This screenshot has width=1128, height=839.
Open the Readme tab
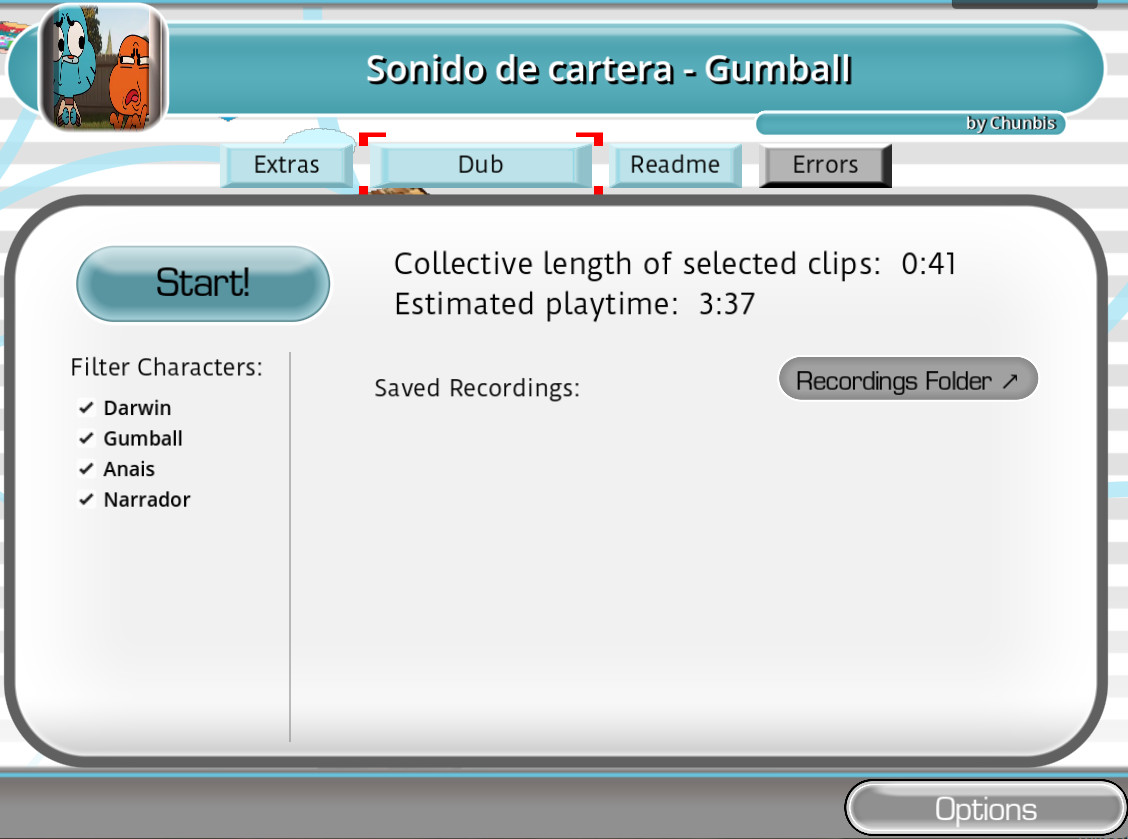(x=675, y=165)
